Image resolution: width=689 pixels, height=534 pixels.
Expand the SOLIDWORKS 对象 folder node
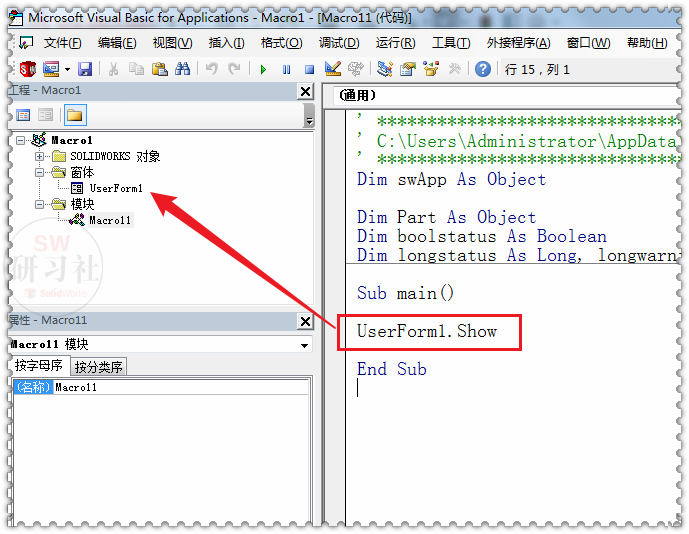click(40, 156)
